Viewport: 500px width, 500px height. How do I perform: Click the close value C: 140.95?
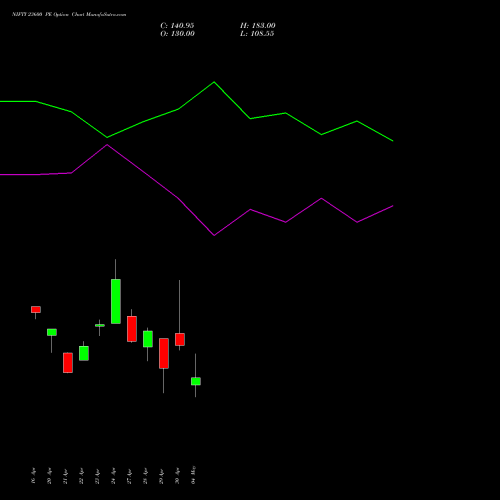[x=177, y=26]
